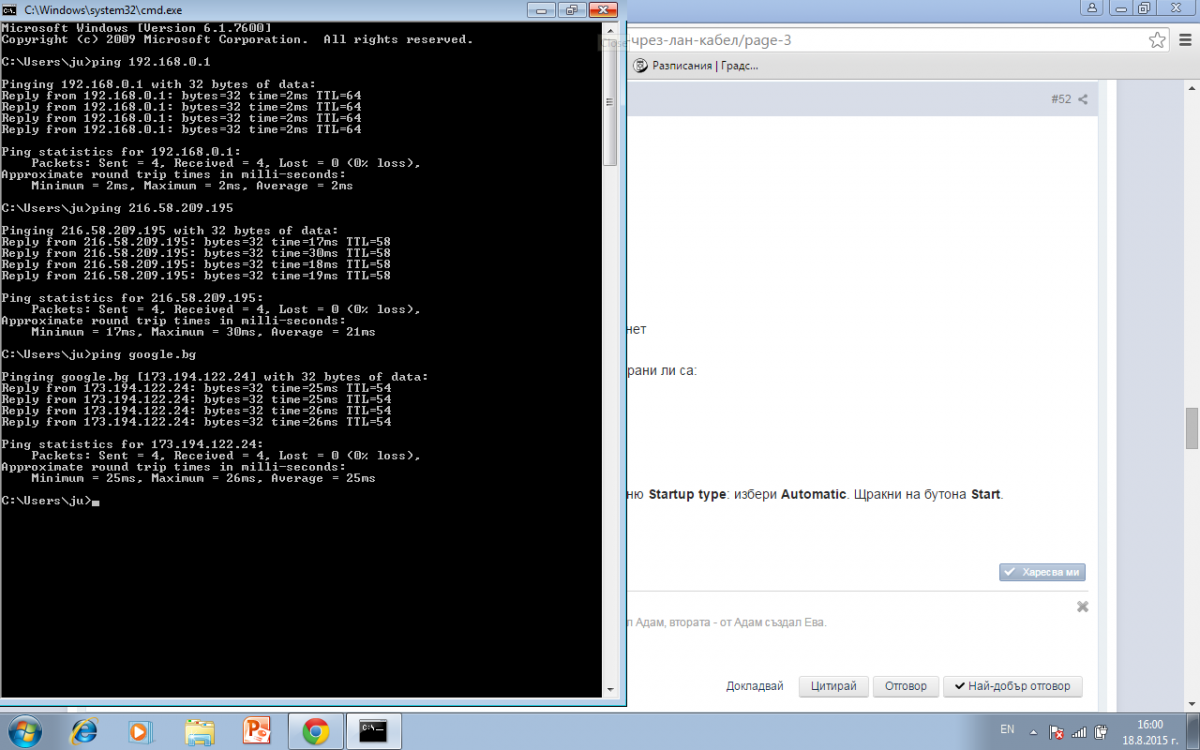Viewport: 1200px width, 750px height.
Task: Share post #52 via the share icon
Action: (1083, 99)
